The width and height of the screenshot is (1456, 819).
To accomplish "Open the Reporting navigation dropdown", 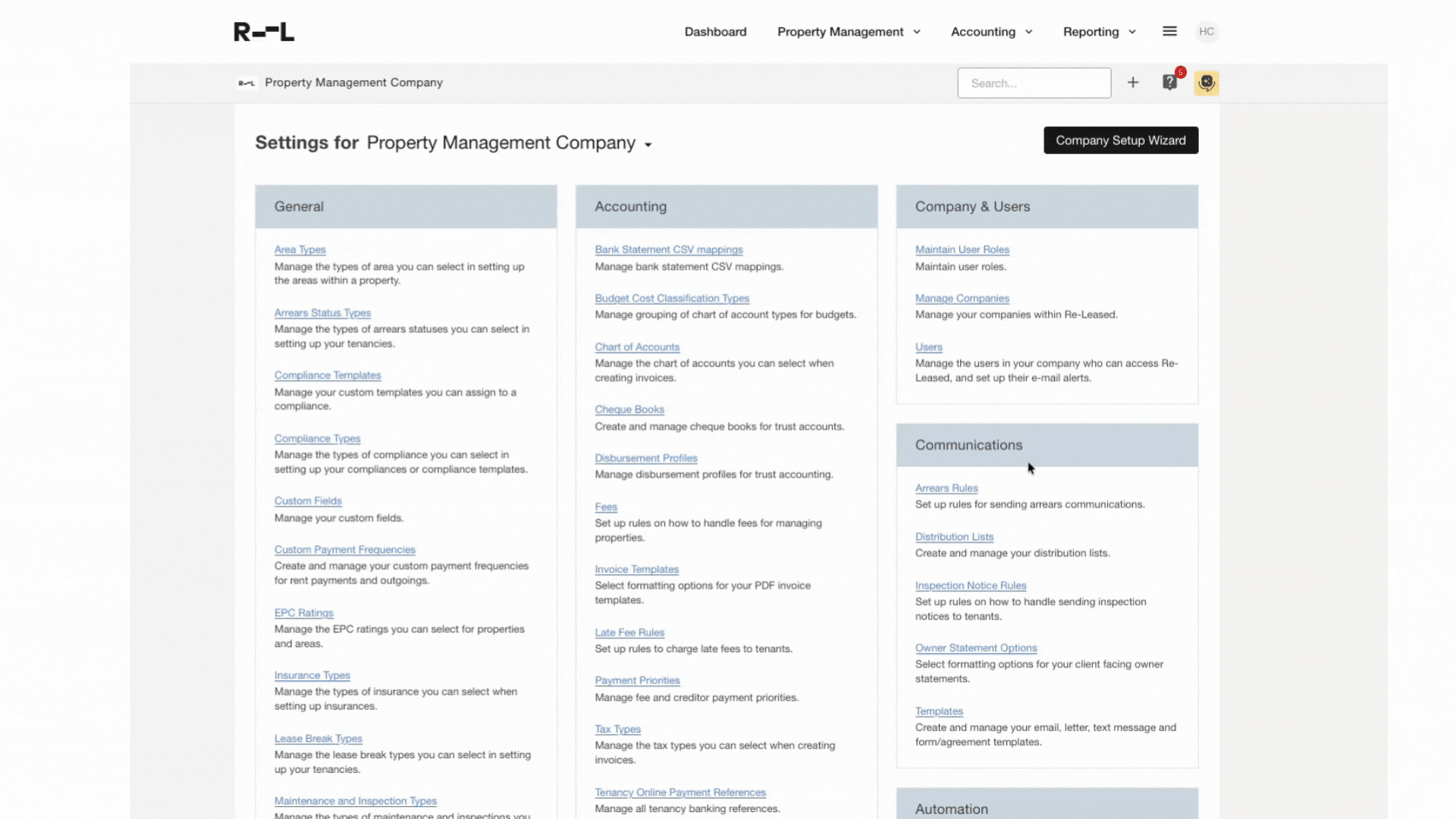I will click(x=1099, y=32).
